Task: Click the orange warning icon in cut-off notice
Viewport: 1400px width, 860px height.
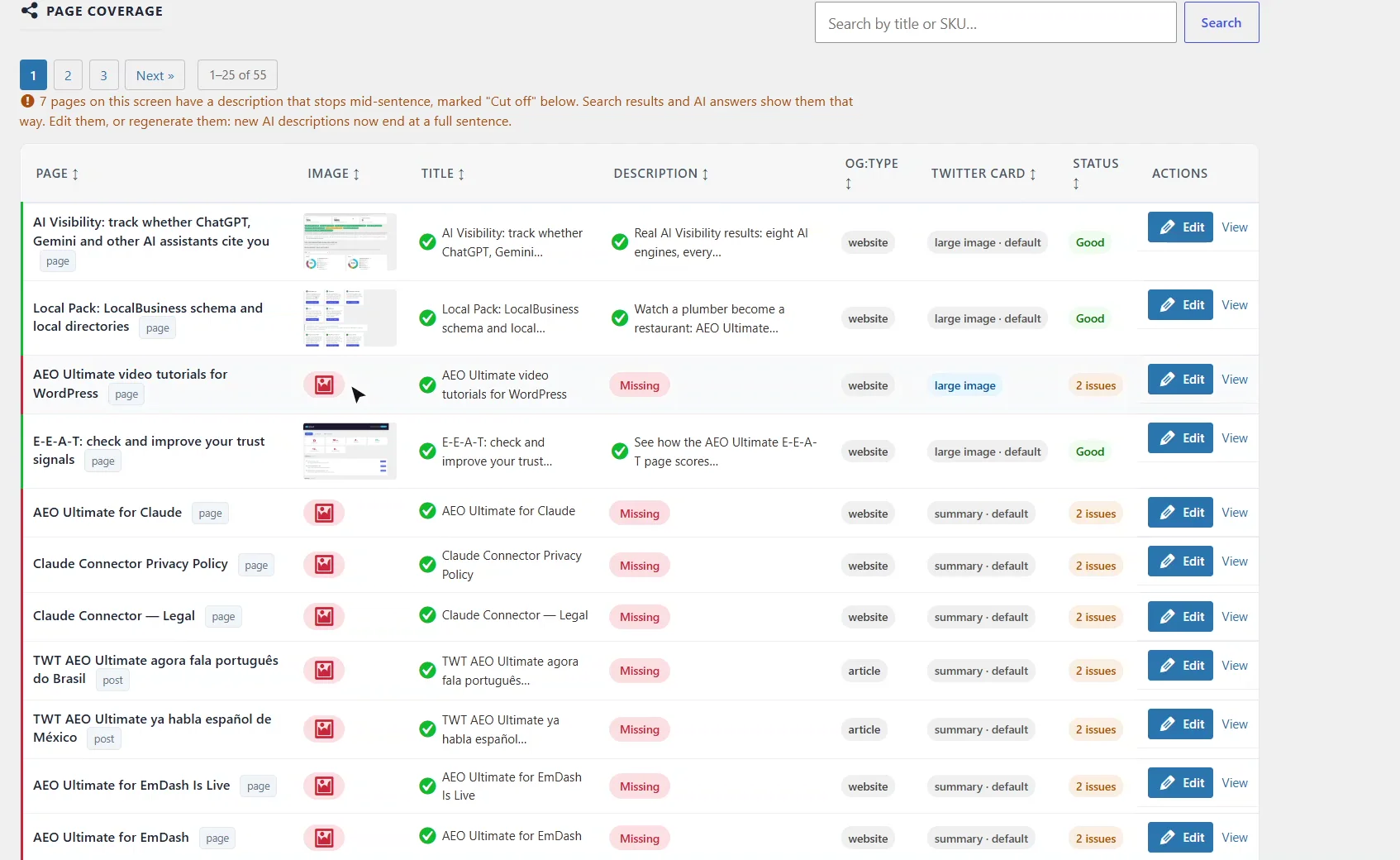Action: point(27,101)
